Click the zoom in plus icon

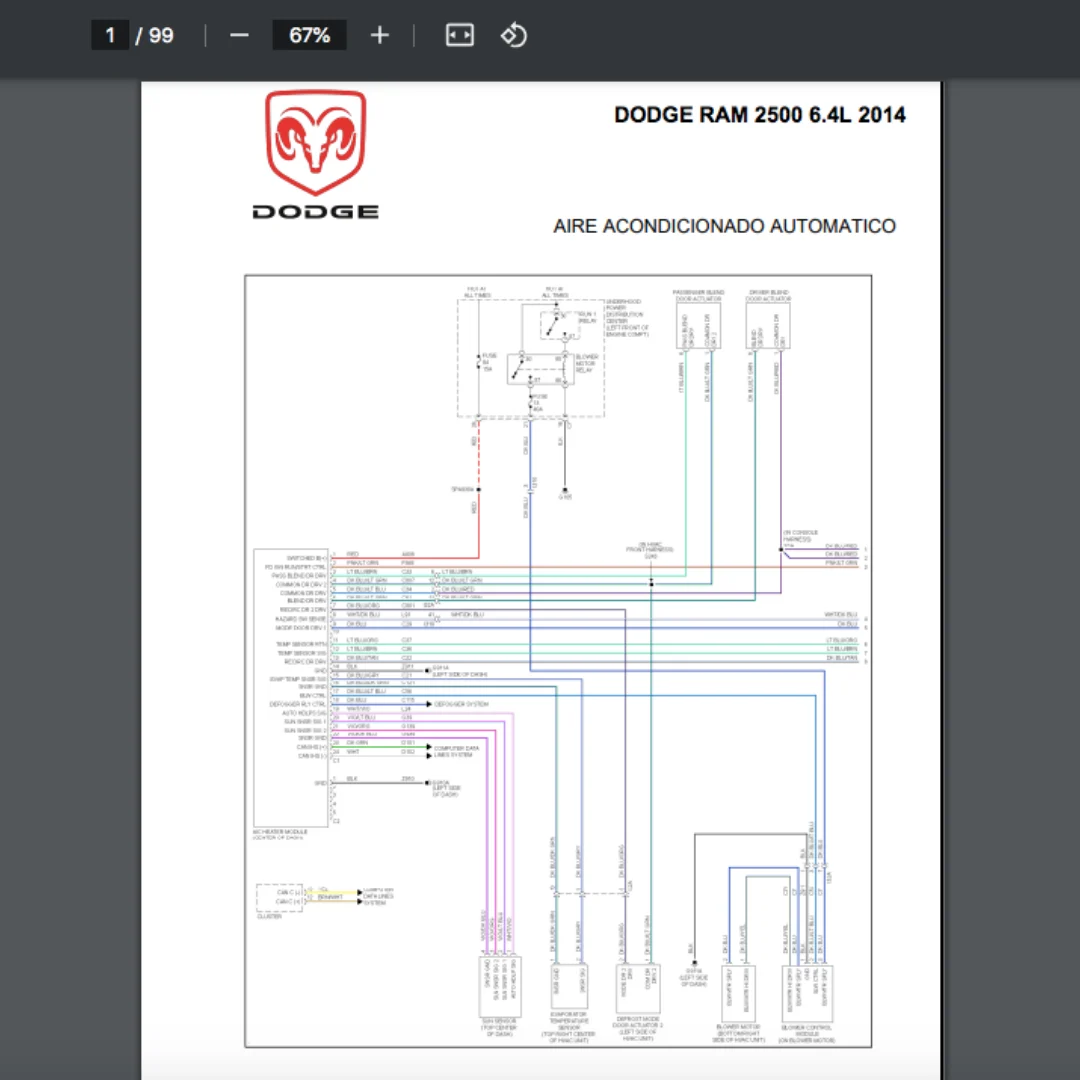[380, 35]
